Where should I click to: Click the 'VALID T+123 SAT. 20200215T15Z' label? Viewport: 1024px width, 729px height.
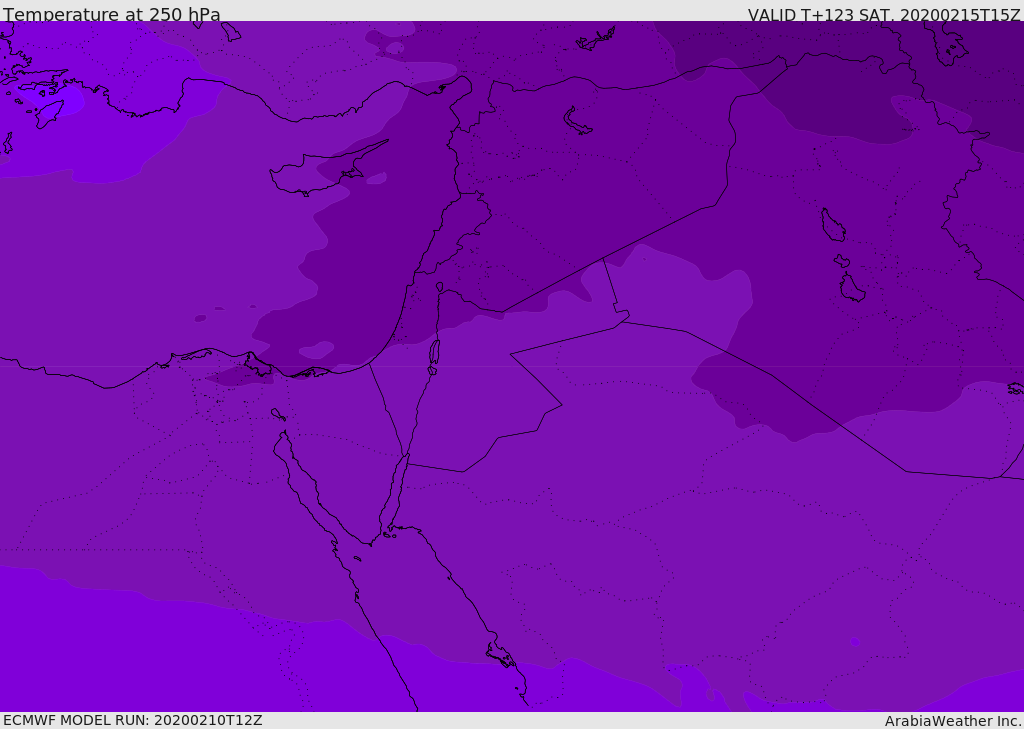(884, 14)
